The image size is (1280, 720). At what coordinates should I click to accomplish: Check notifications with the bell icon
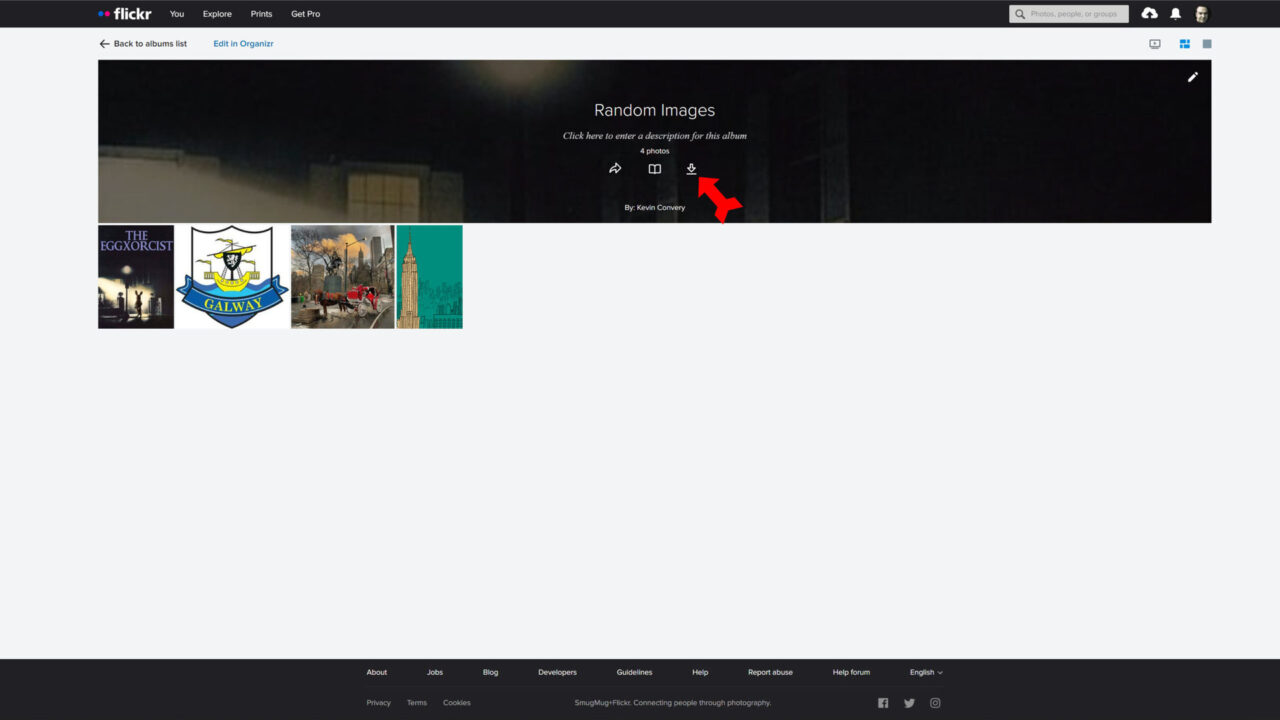(1175, 13)
